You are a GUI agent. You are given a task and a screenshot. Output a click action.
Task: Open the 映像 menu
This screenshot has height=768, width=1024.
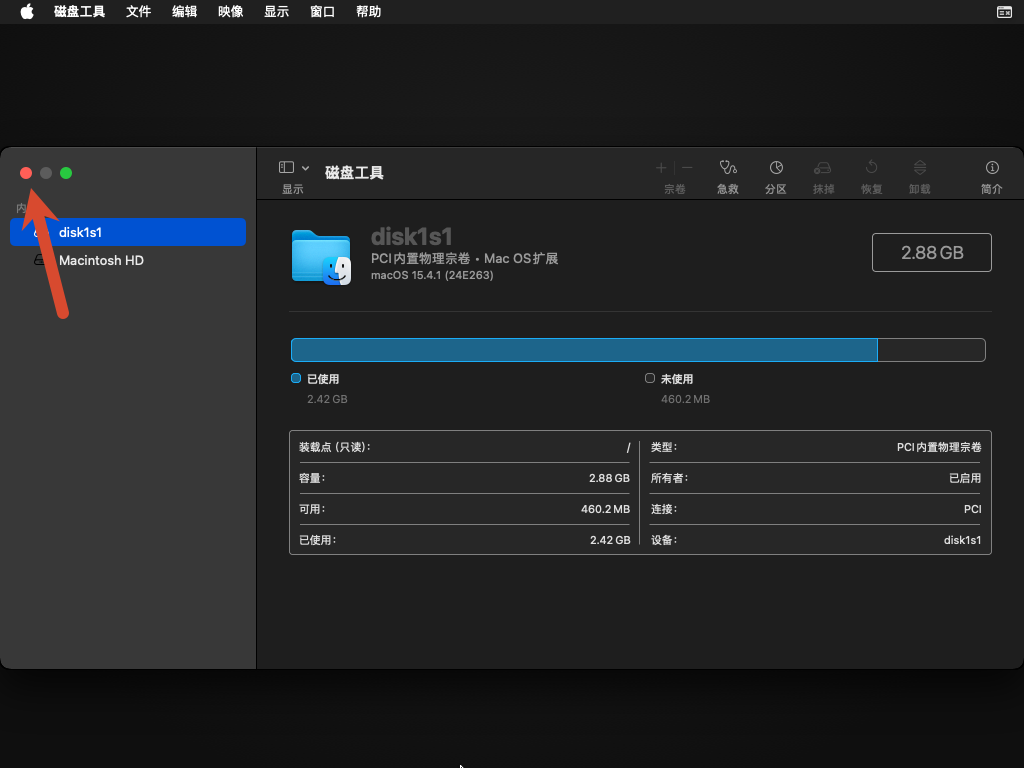tap(231, 12)
